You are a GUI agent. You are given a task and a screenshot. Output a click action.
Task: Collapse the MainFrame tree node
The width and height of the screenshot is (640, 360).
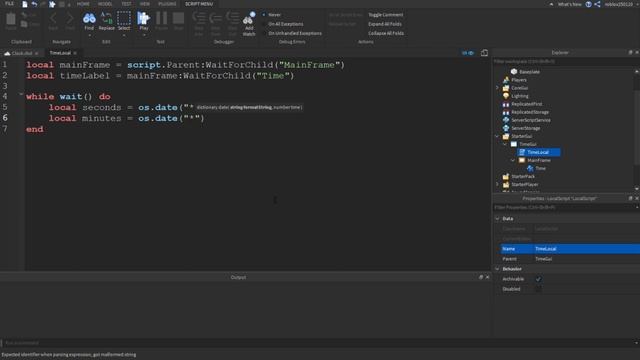(513, 160)
